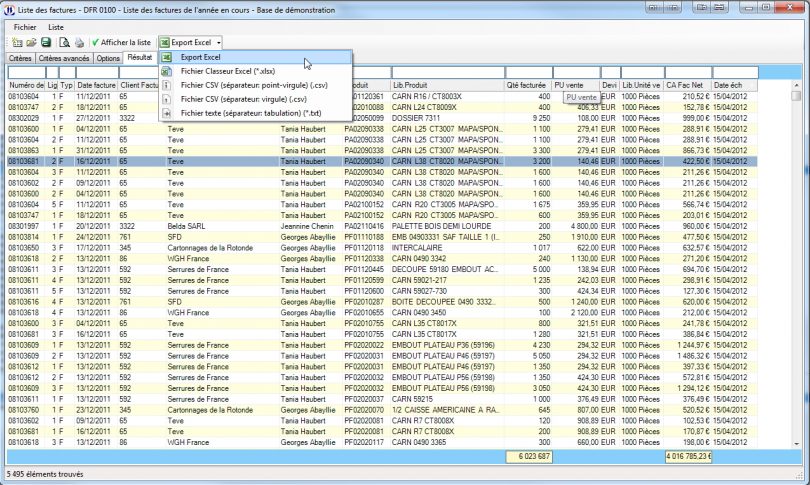Sort by Date éch column header
Image resolution: width=810 pixels, height=485 pixels.
tap(735, 85)
